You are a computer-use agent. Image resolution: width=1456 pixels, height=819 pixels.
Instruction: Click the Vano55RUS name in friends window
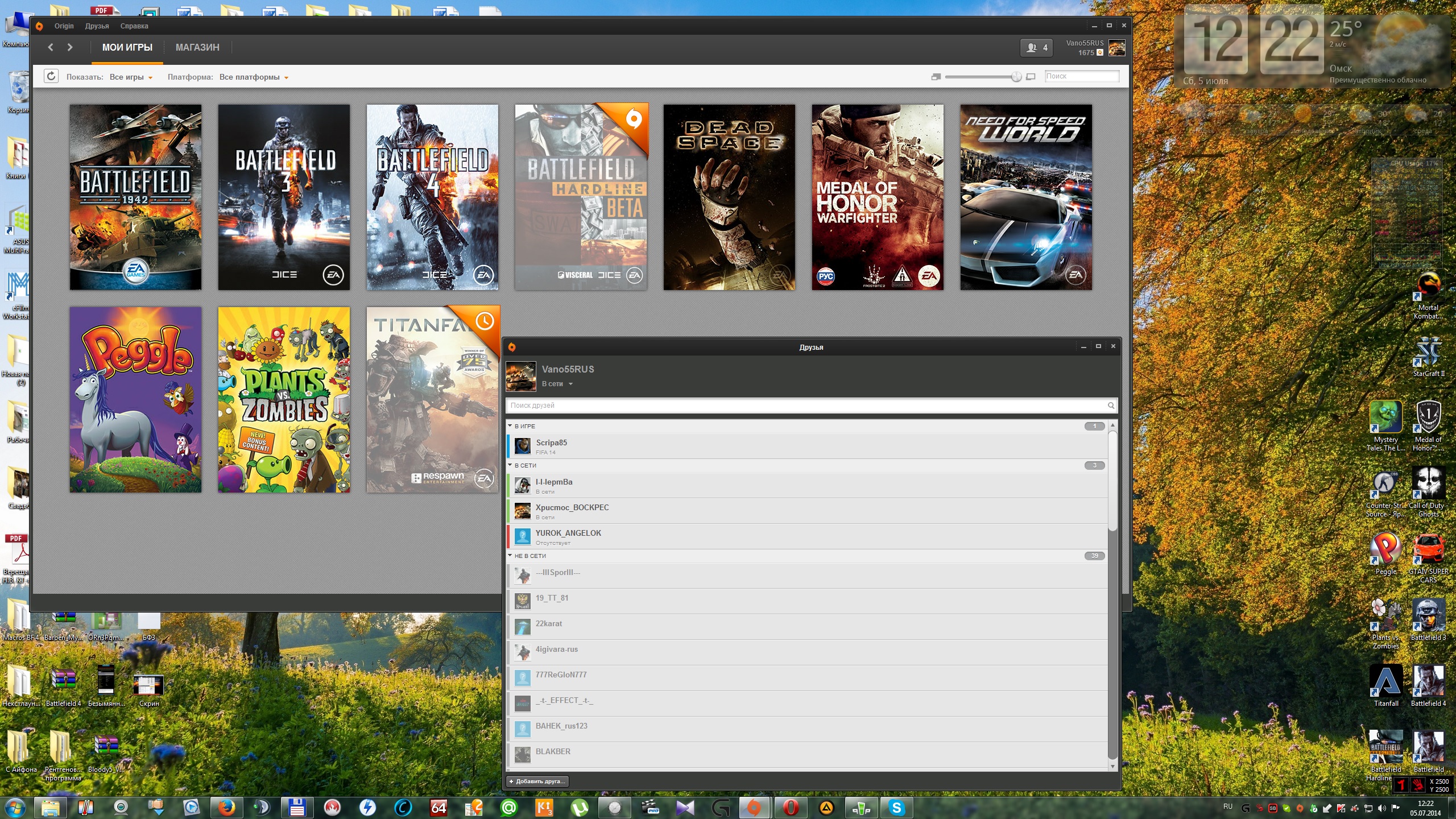pyautogui.click(x=568, y=369)
